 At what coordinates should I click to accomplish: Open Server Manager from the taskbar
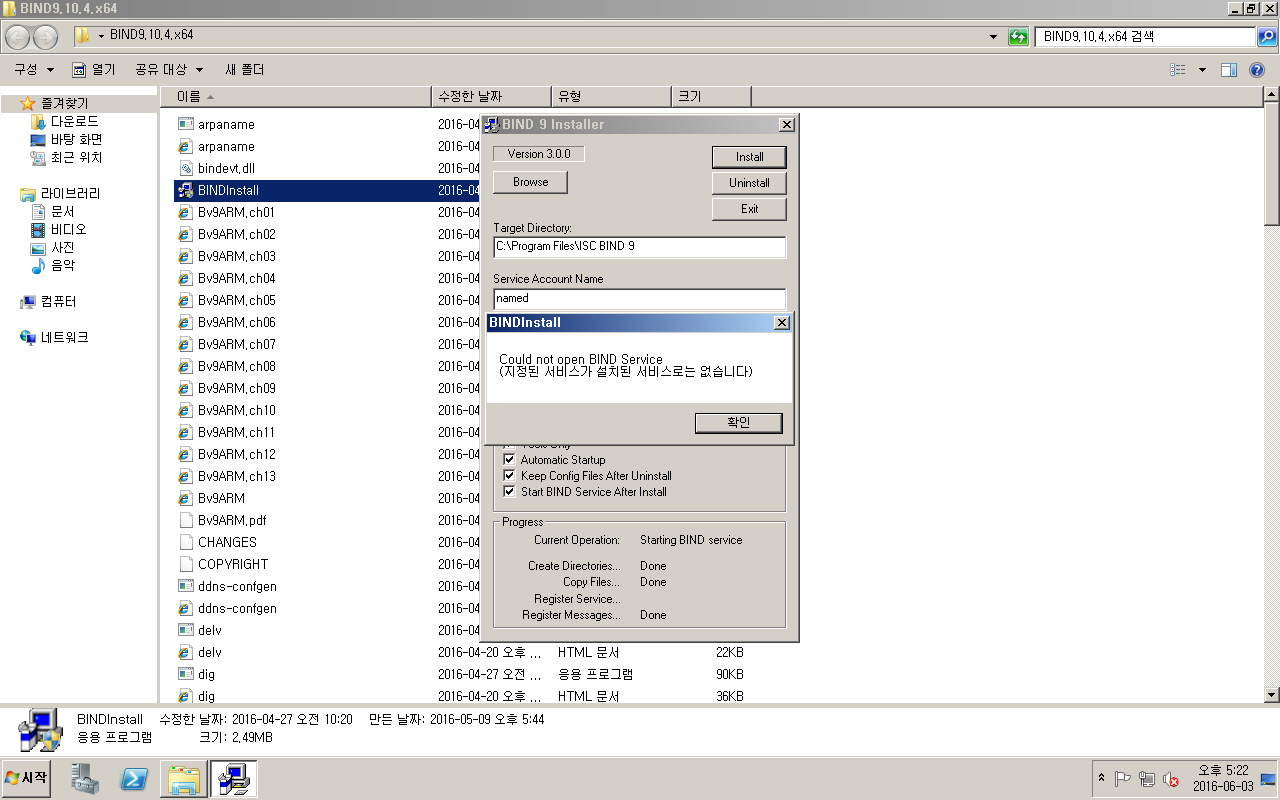(85, 778)
